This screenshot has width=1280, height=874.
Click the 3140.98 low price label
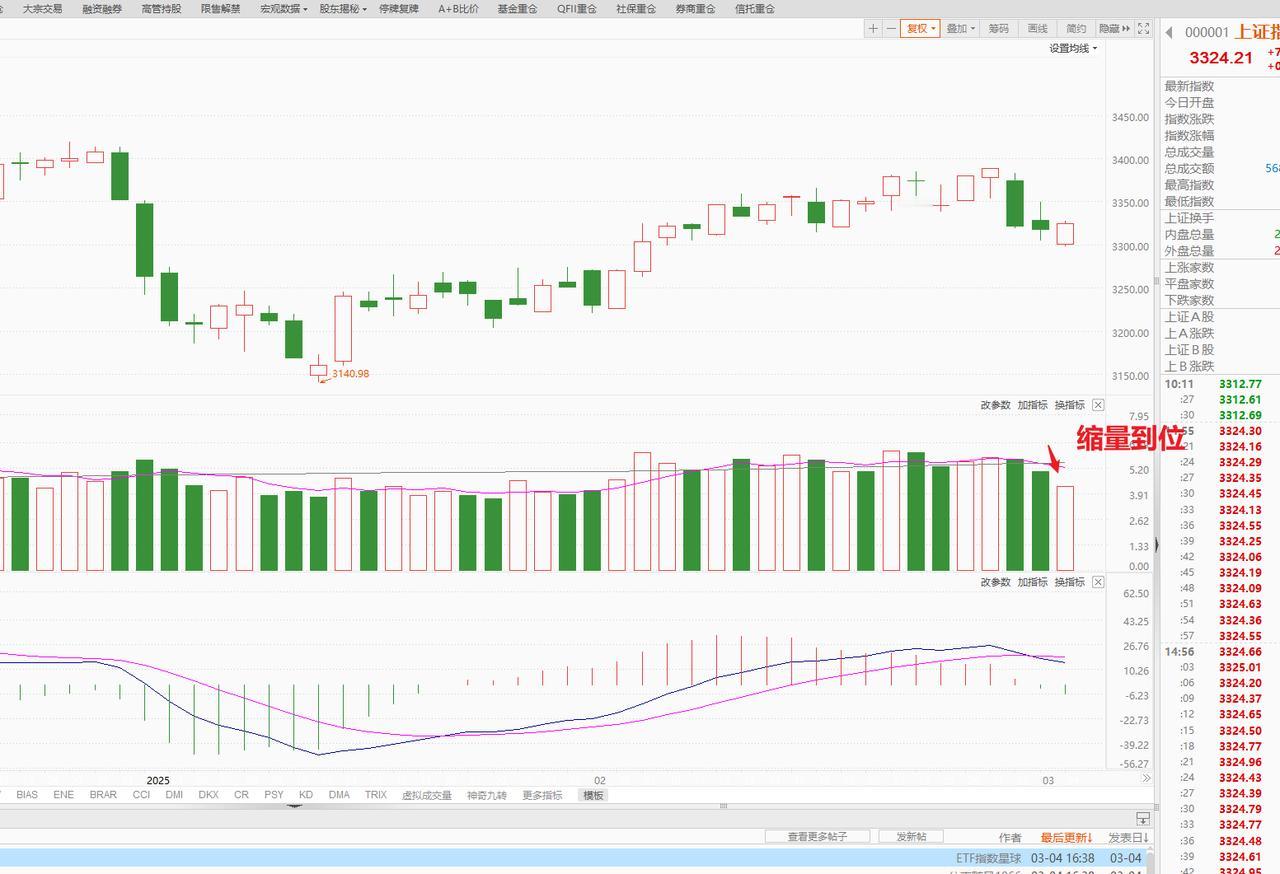[350, 374]
